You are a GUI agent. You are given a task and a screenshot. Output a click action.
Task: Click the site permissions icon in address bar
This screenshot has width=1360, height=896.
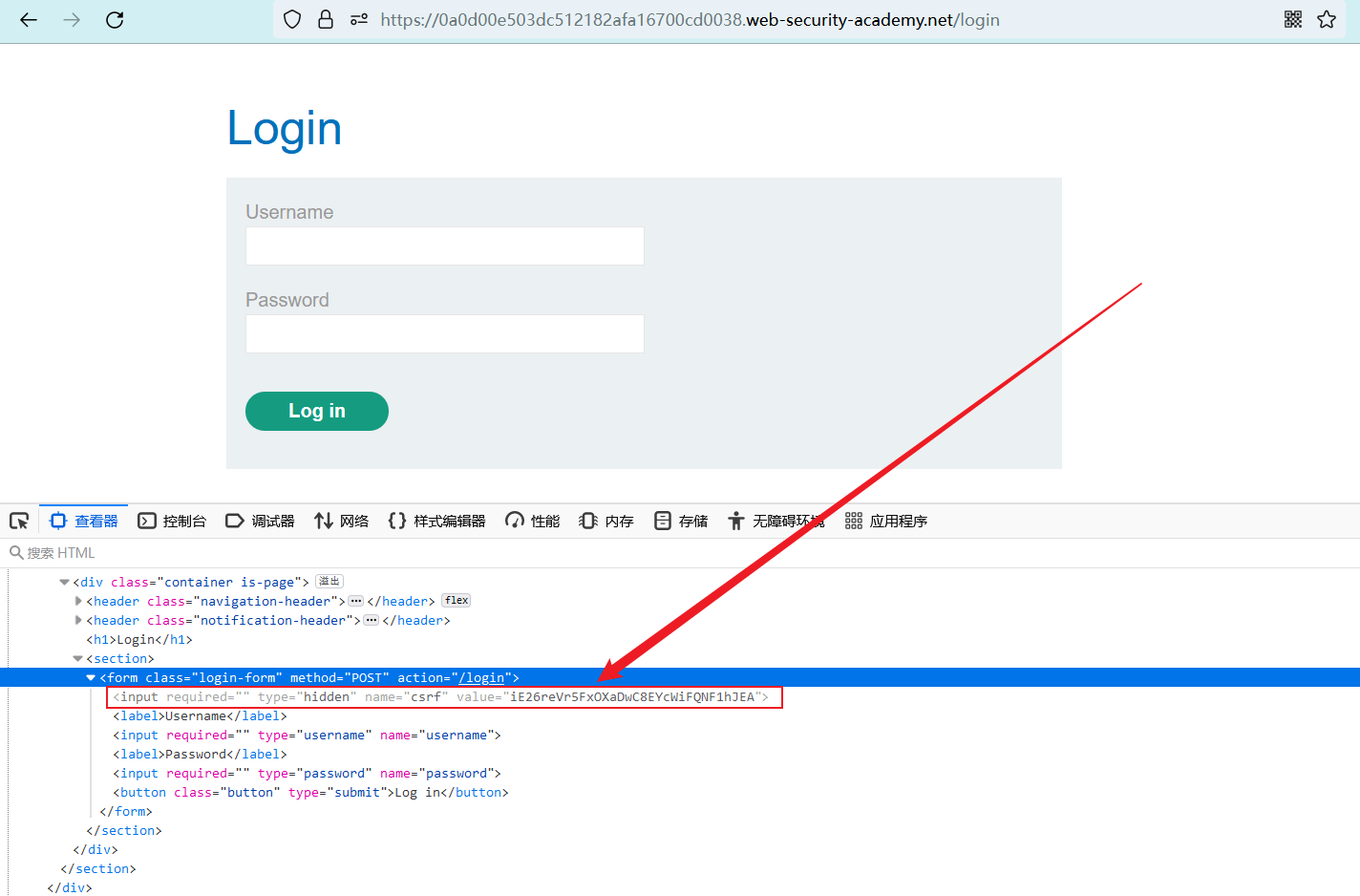[359, 19]
